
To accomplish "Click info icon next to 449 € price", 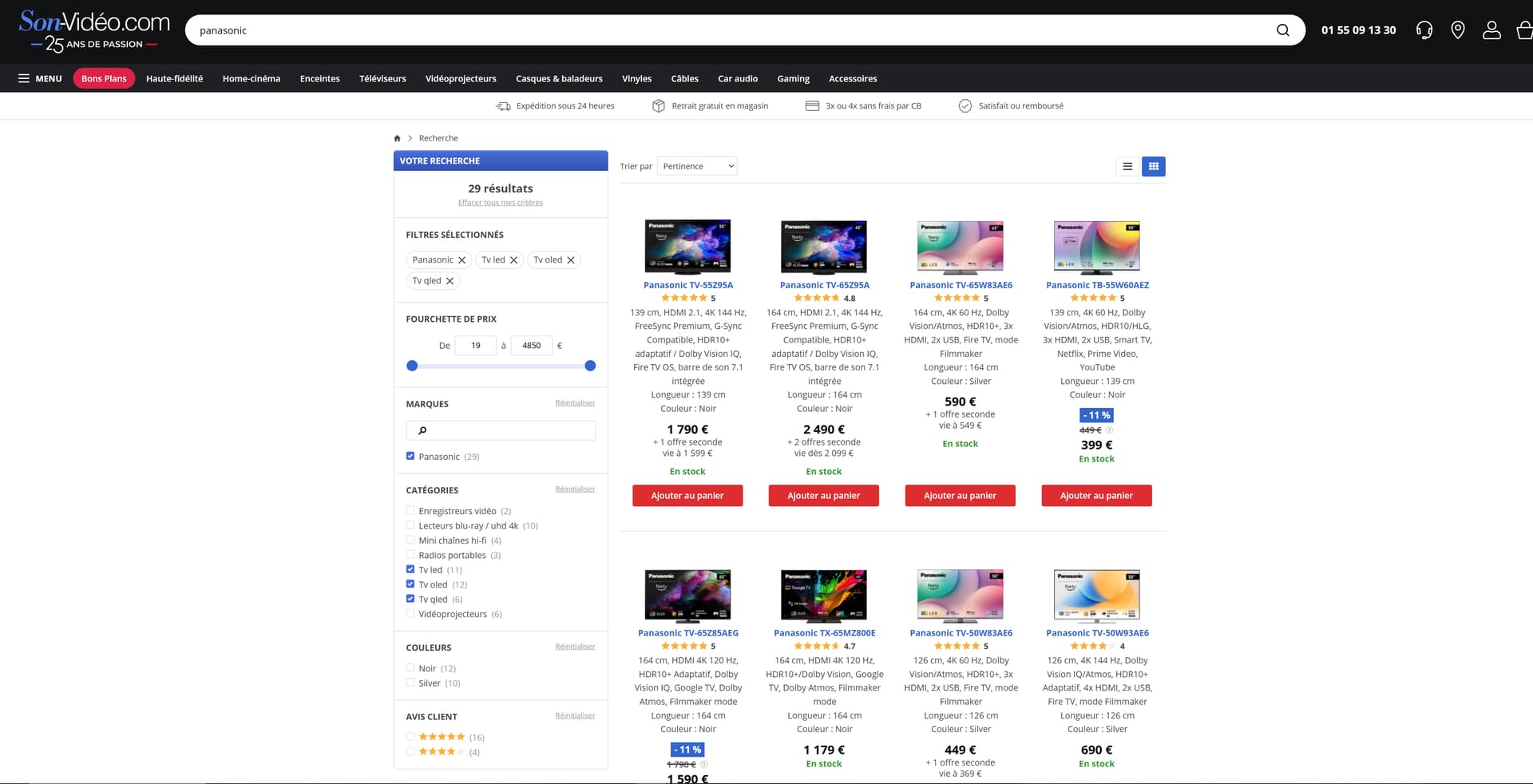I will [x=1109, y=430].
